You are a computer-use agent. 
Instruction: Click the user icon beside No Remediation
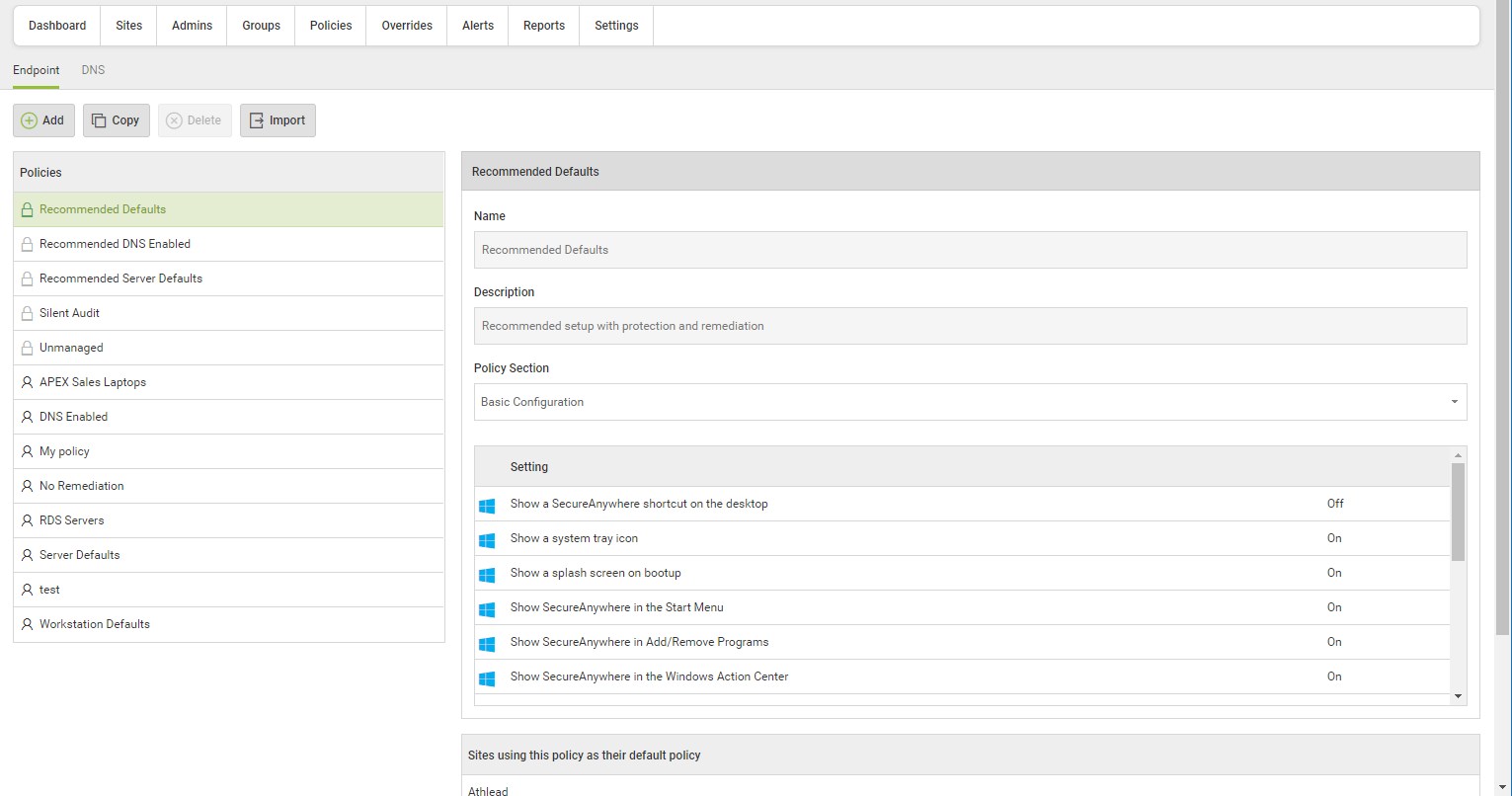28,486
